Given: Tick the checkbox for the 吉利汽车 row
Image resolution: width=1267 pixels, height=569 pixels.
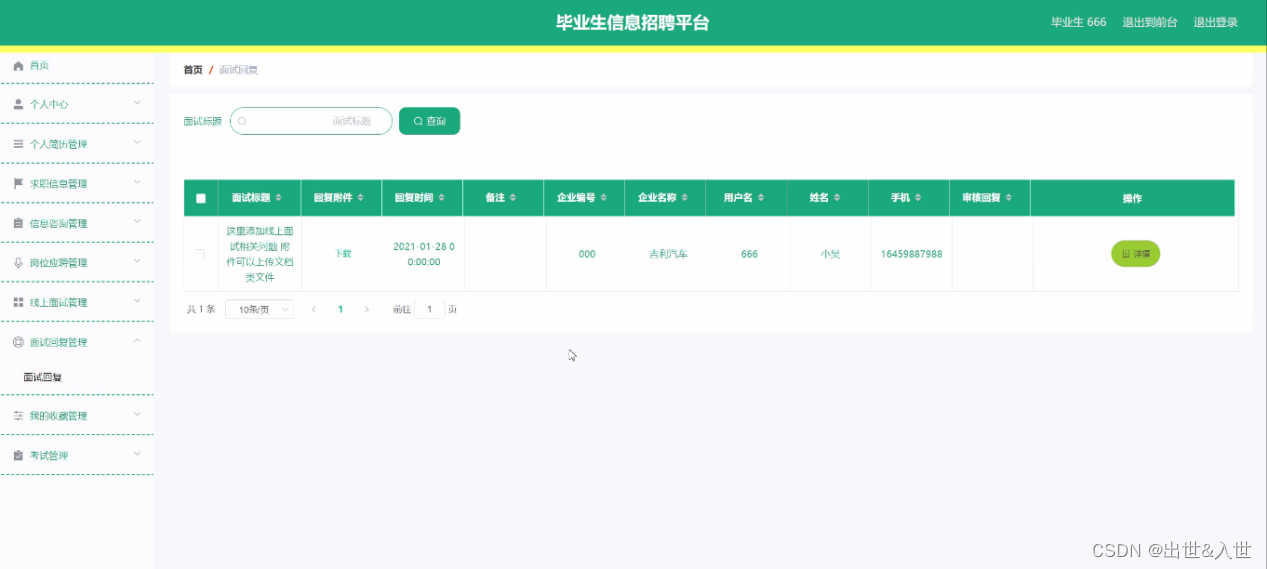Looking at the screenshot, I should [200, 254].
